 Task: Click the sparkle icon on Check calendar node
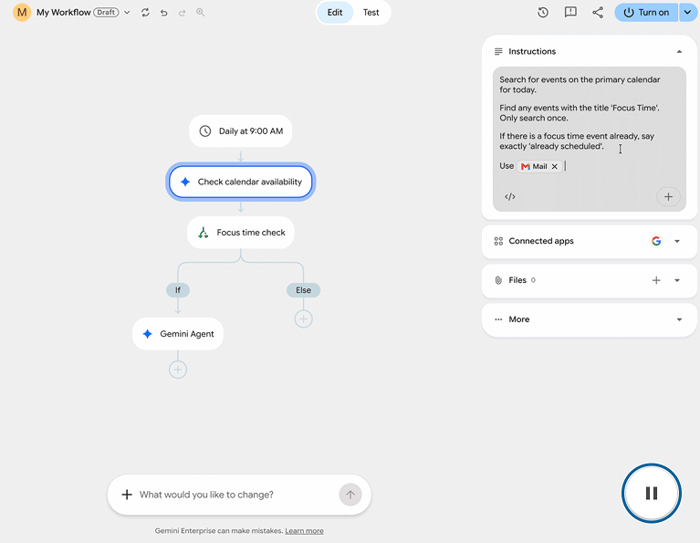point(185,182)
